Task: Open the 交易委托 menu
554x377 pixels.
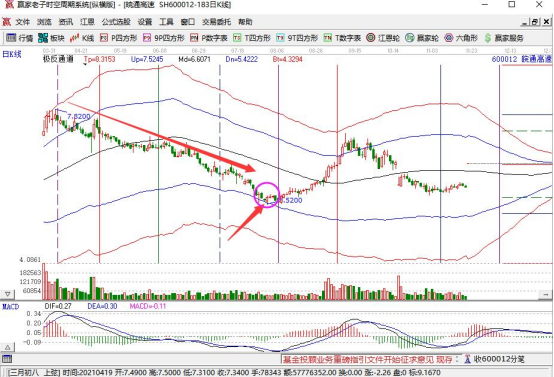Action: point(217,22)
